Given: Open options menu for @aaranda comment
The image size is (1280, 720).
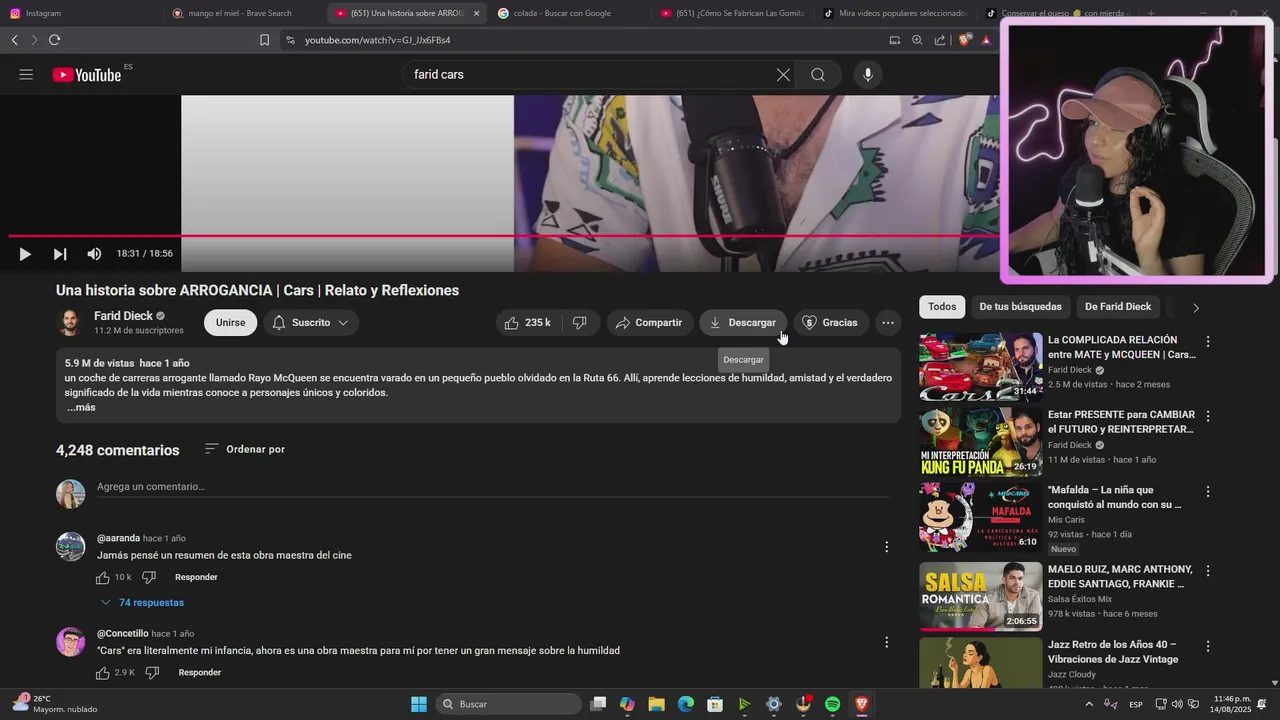Looking at the screenshot, I should click(x=886, y=547).
